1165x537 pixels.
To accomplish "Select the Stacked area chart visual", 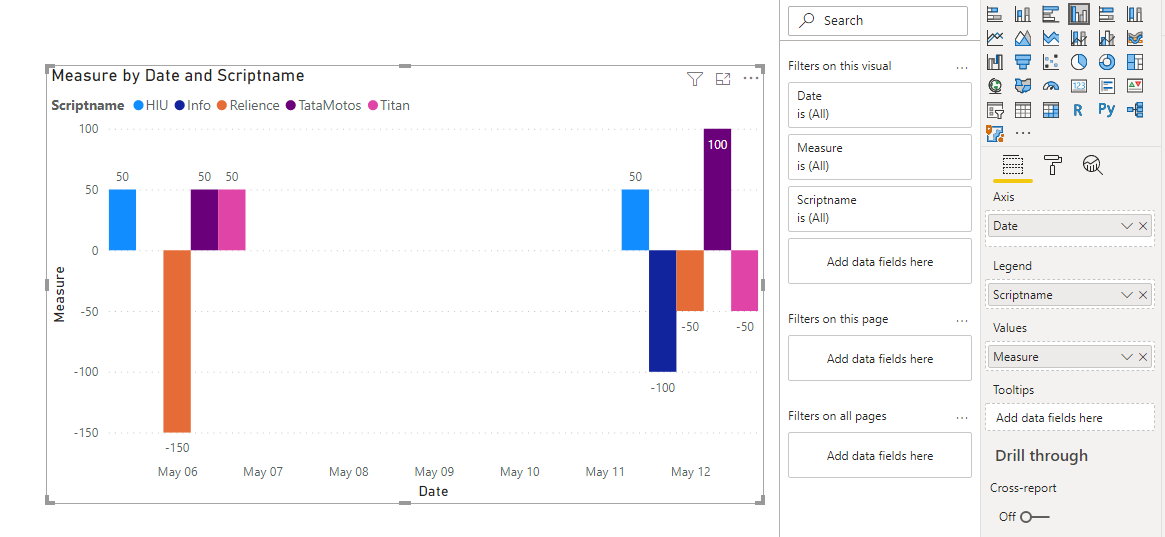I will click(1051, 37).
